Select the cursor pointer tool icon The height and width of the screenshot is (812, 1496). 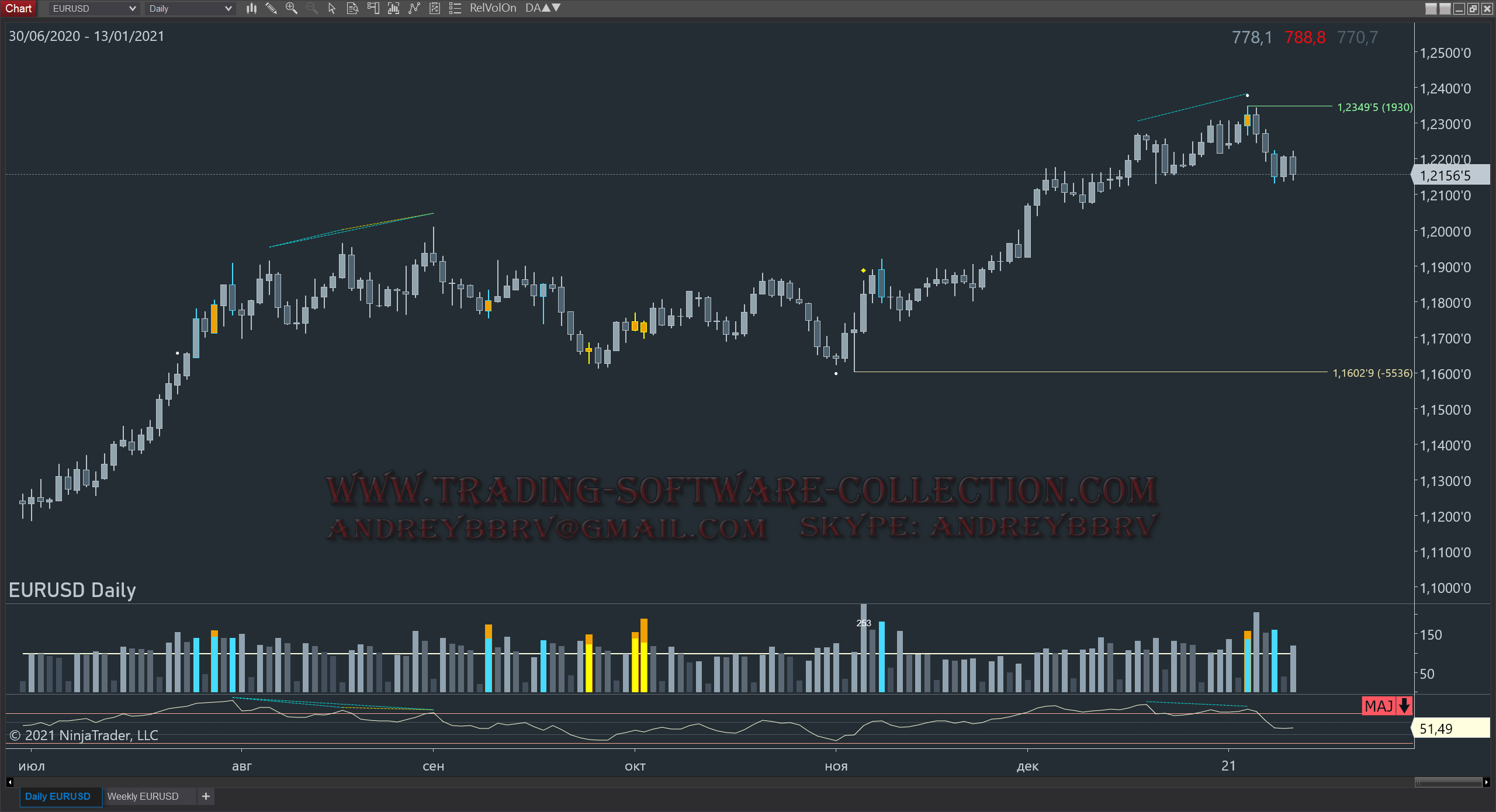(x=332, y=8)
